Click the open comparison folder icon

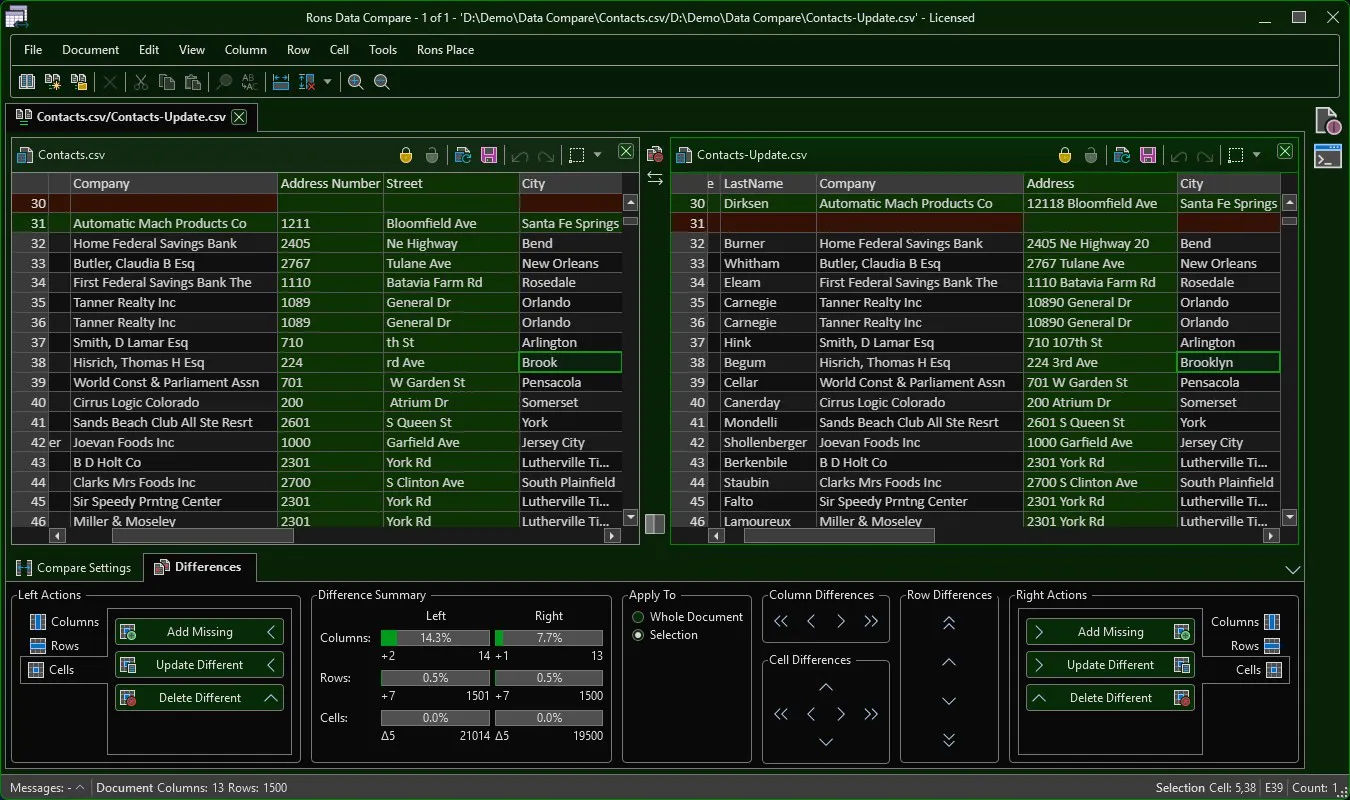79,82
